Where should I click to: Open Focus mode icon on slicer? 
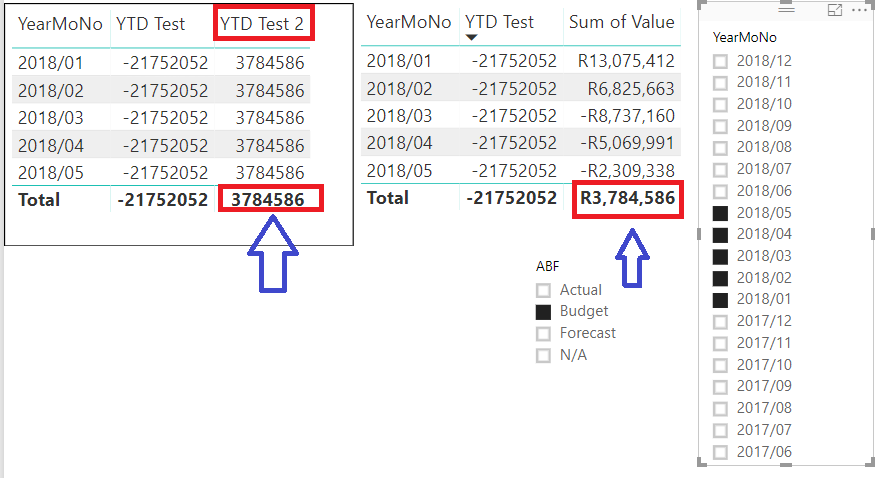point(835,10)
